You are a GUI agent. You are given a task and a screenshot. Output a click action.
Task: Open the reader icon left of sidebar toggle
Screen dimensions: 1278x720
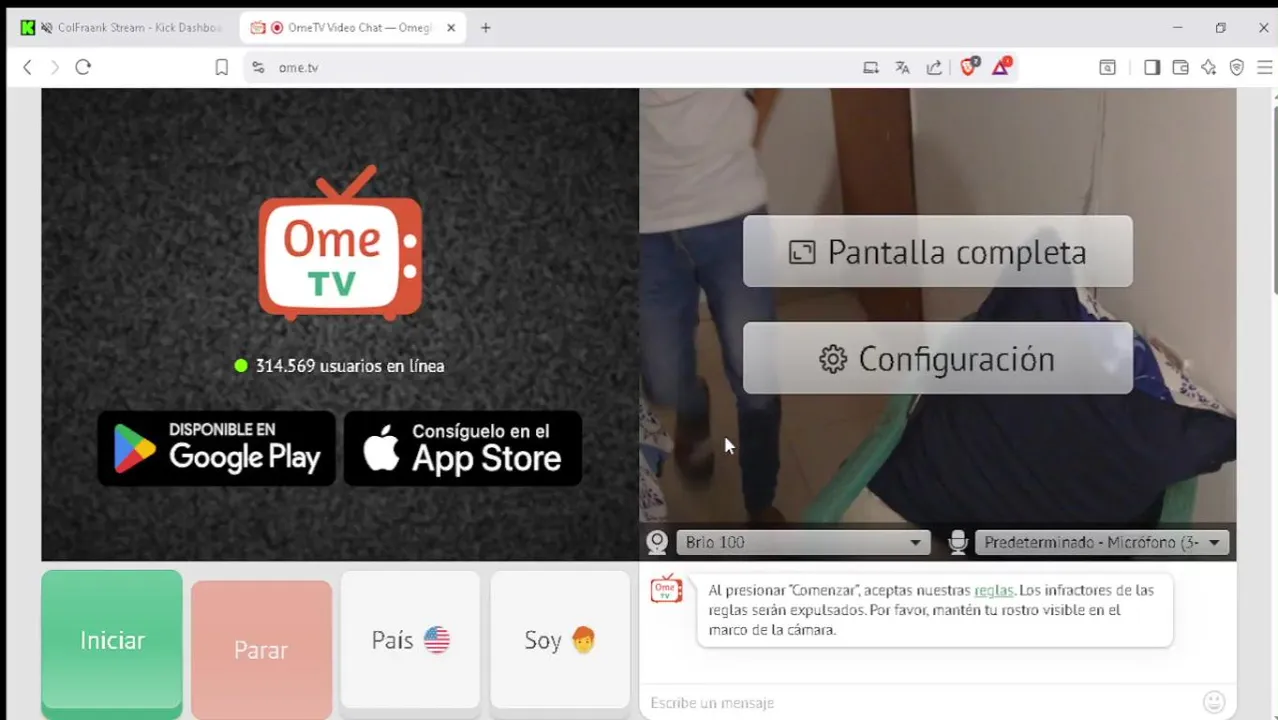tap(1108, 67)
